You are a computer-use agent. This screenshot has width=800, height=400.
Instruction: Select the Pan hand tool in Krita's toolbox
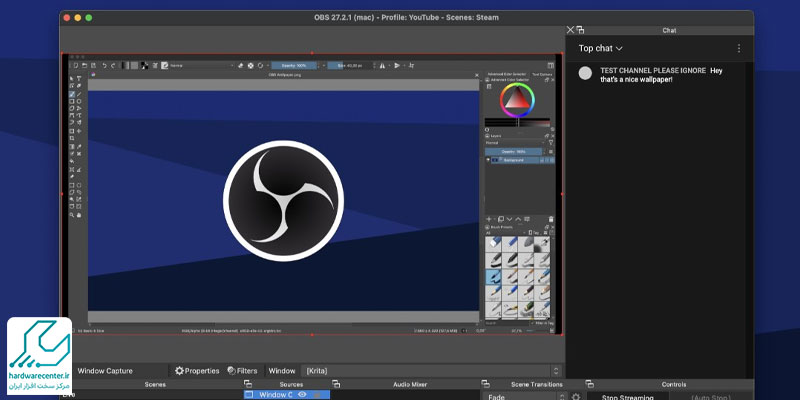(x=79, y=215)
